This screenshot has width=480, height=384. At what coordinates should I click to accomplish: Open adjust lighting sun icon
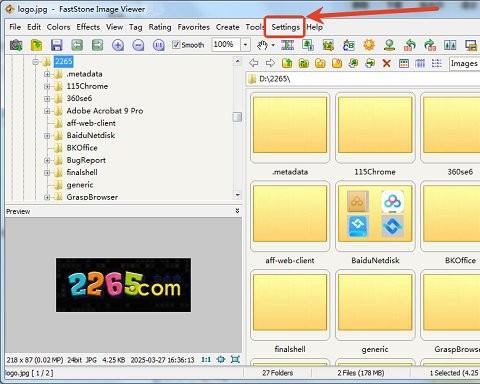click(369, 45)
